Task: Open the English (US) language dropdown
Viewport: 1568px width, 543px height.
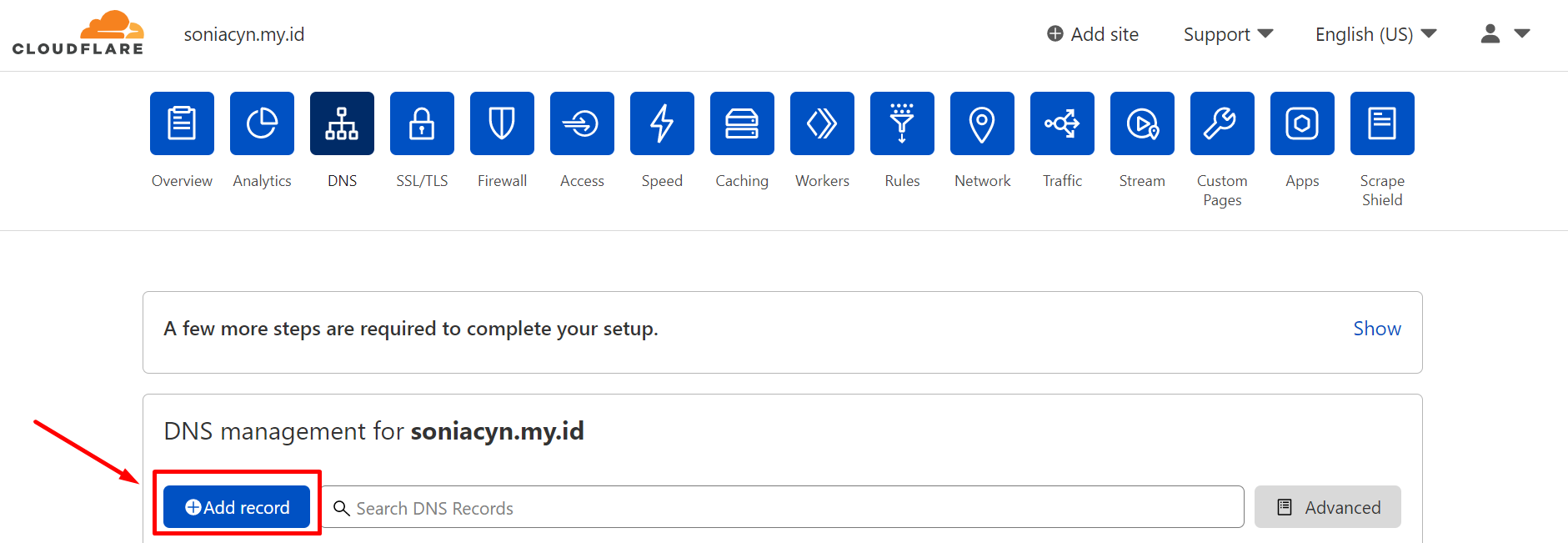Action: pos(1375,34)
